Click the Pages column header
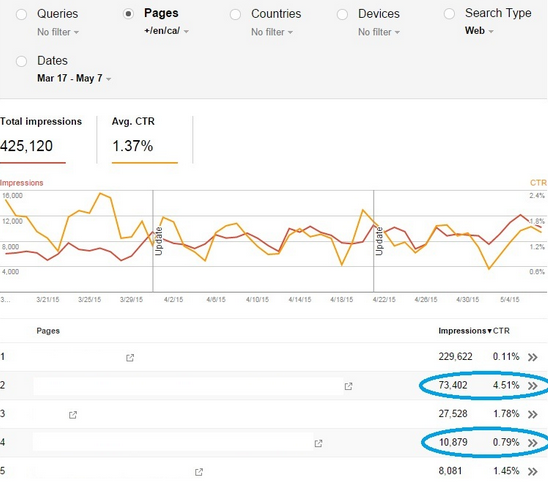This screenshot has height=487, width=548. (x=48, y=331)
